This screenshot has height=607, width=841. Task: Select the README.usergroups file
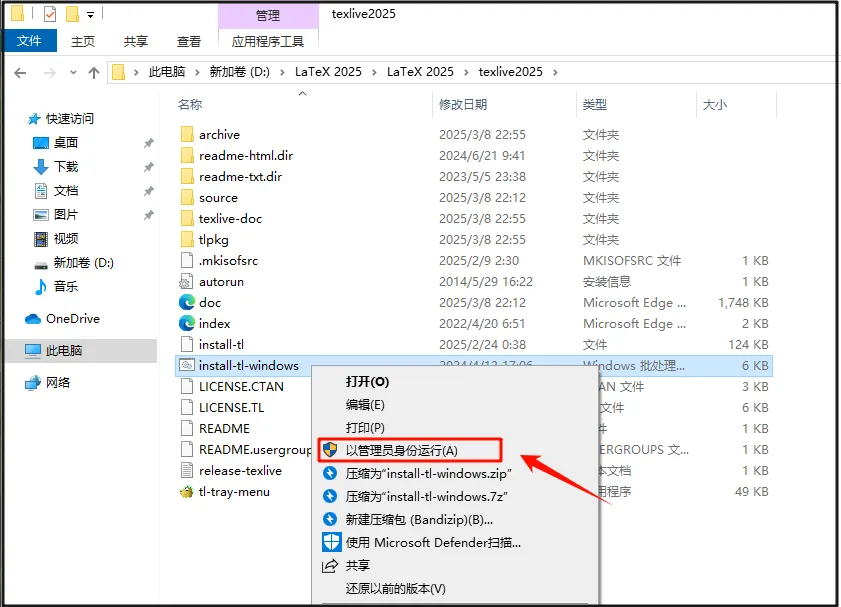[x=255, y=449]
